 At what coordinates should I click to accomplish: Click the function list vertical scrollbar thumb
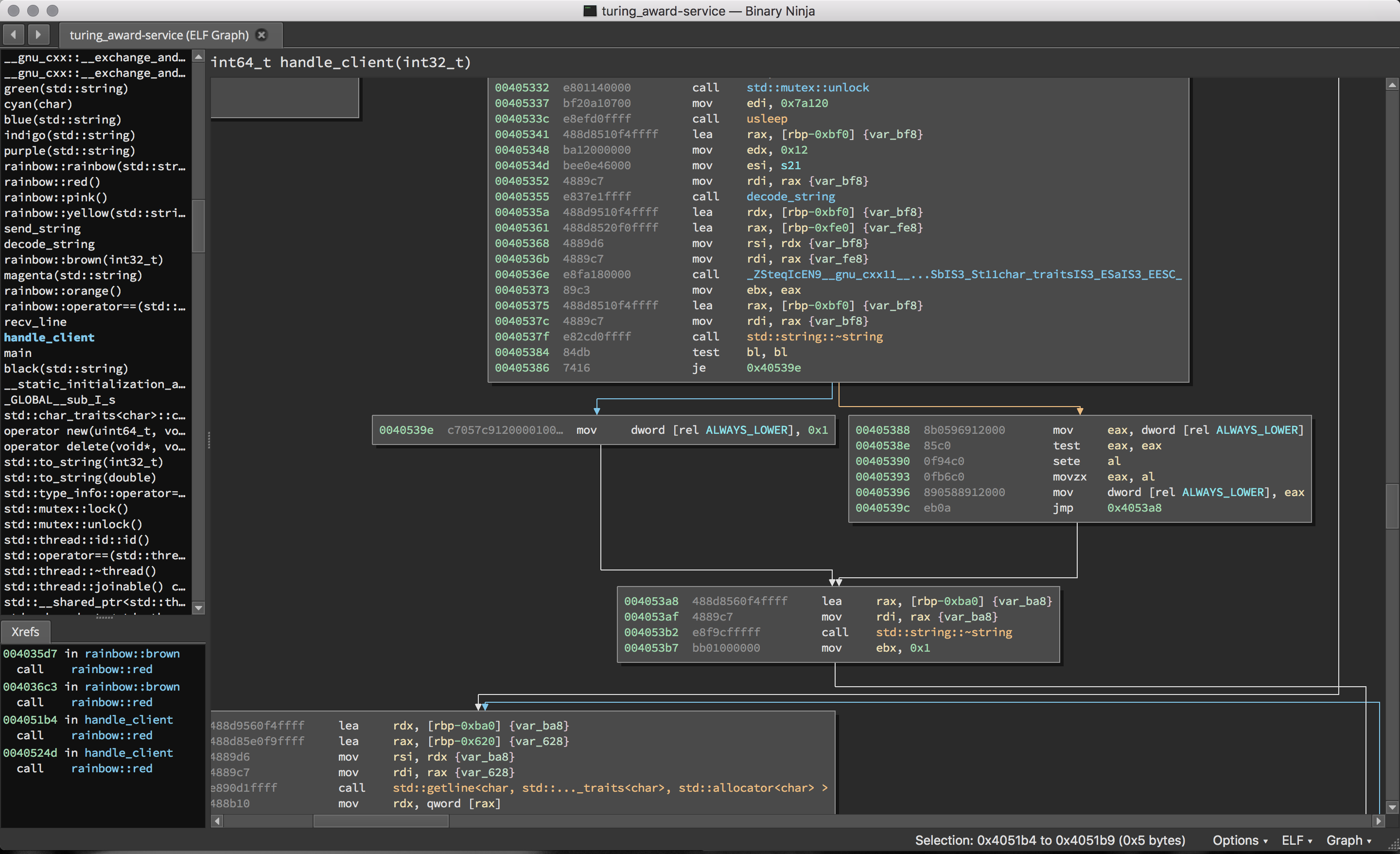[198, 226]
